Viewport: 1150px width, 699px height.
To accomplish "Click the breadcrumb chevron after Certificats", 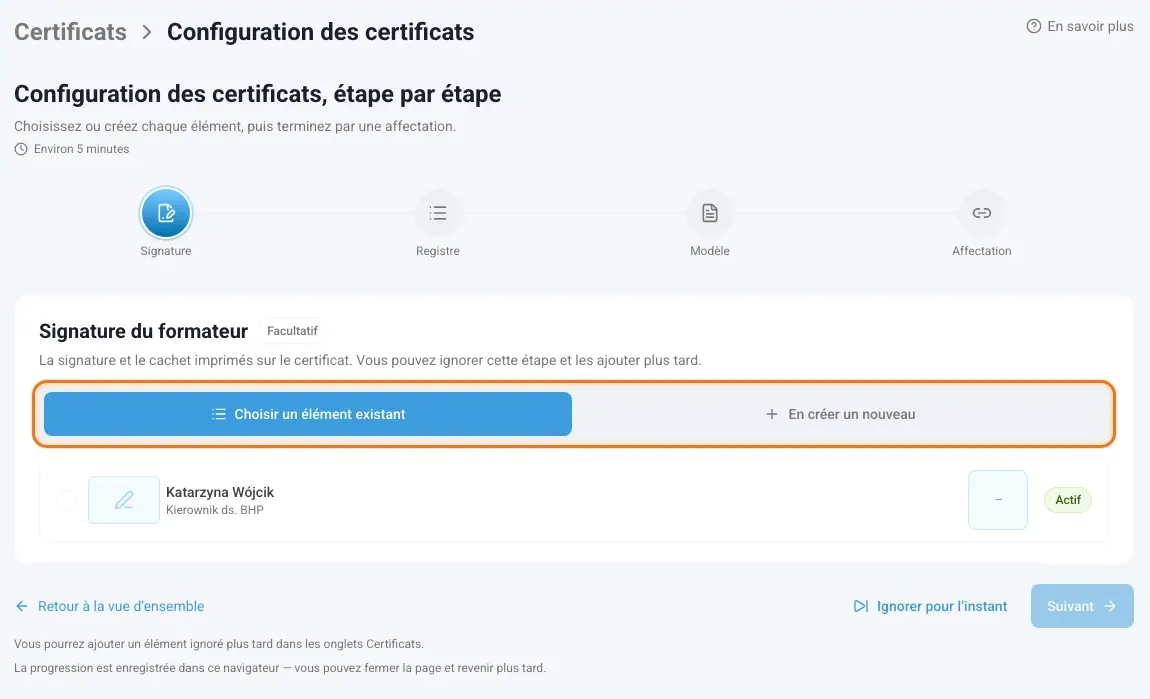I will (x=147, y=32).
